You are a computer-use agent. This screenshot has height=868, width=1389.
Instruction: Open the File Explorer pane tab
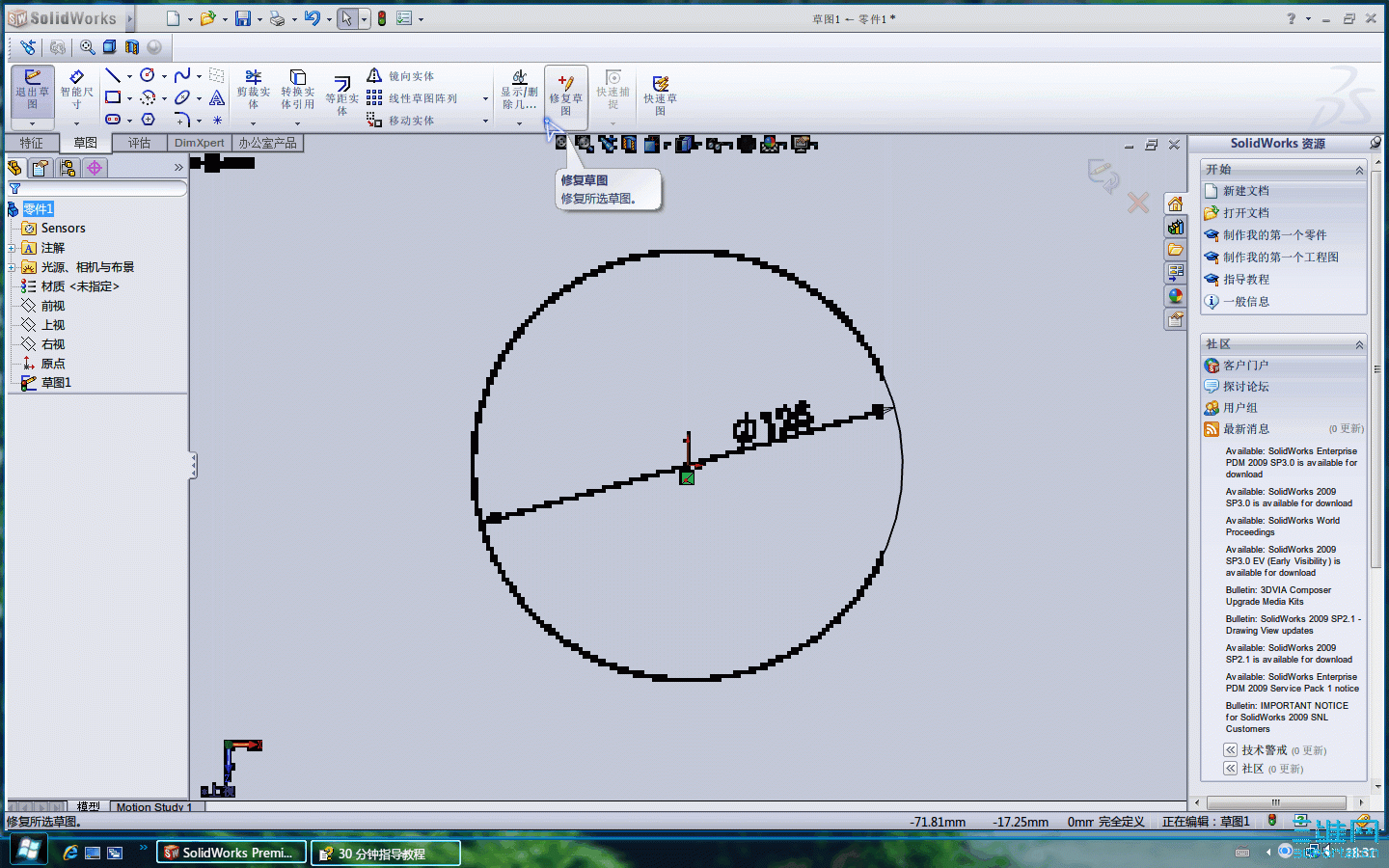1175,250
